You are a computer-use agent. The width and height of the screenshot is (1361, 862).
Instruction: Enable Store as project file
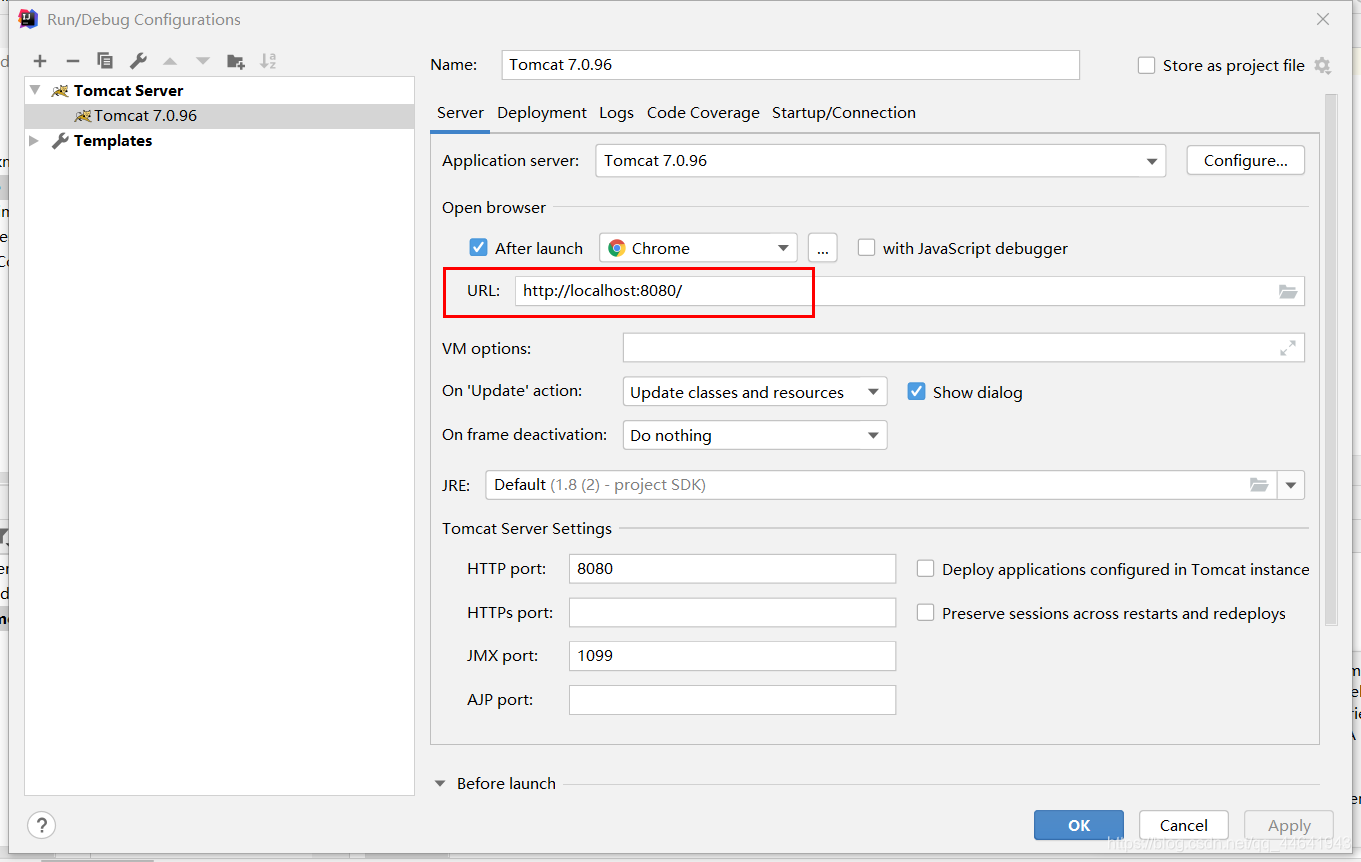(x=1147, y=65)
